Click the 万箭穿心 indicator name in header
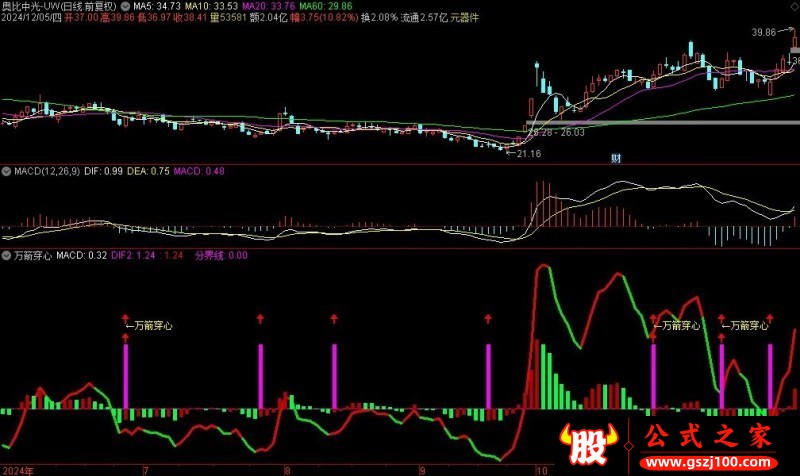The width and height of the screenshot is (800, 476). [x=33, y=256]
